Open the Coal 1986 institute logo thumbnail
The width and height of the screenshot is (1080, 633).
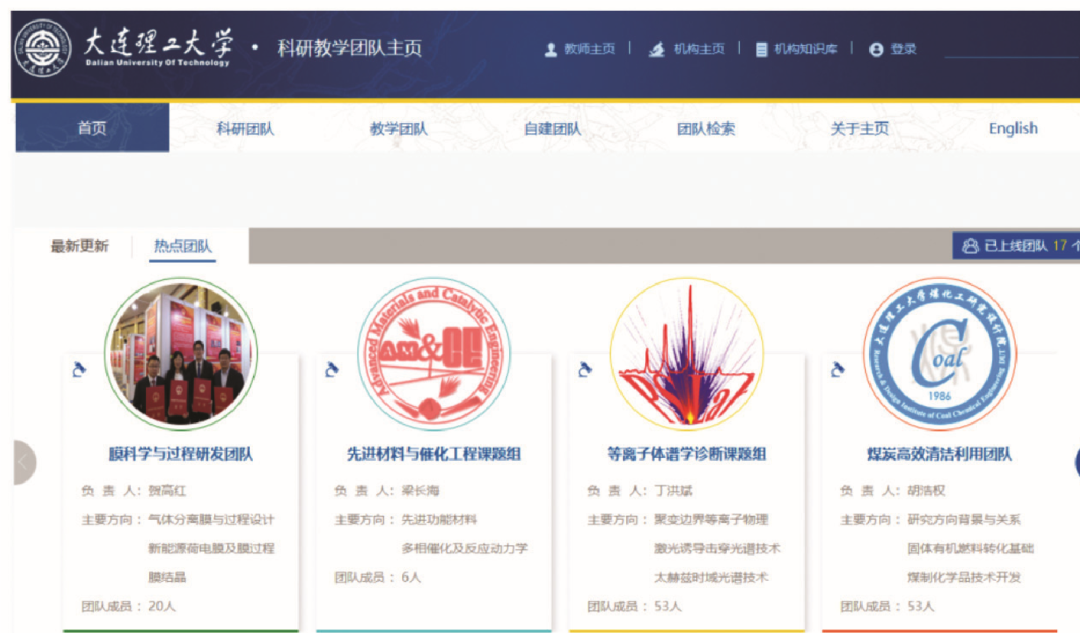939,353
